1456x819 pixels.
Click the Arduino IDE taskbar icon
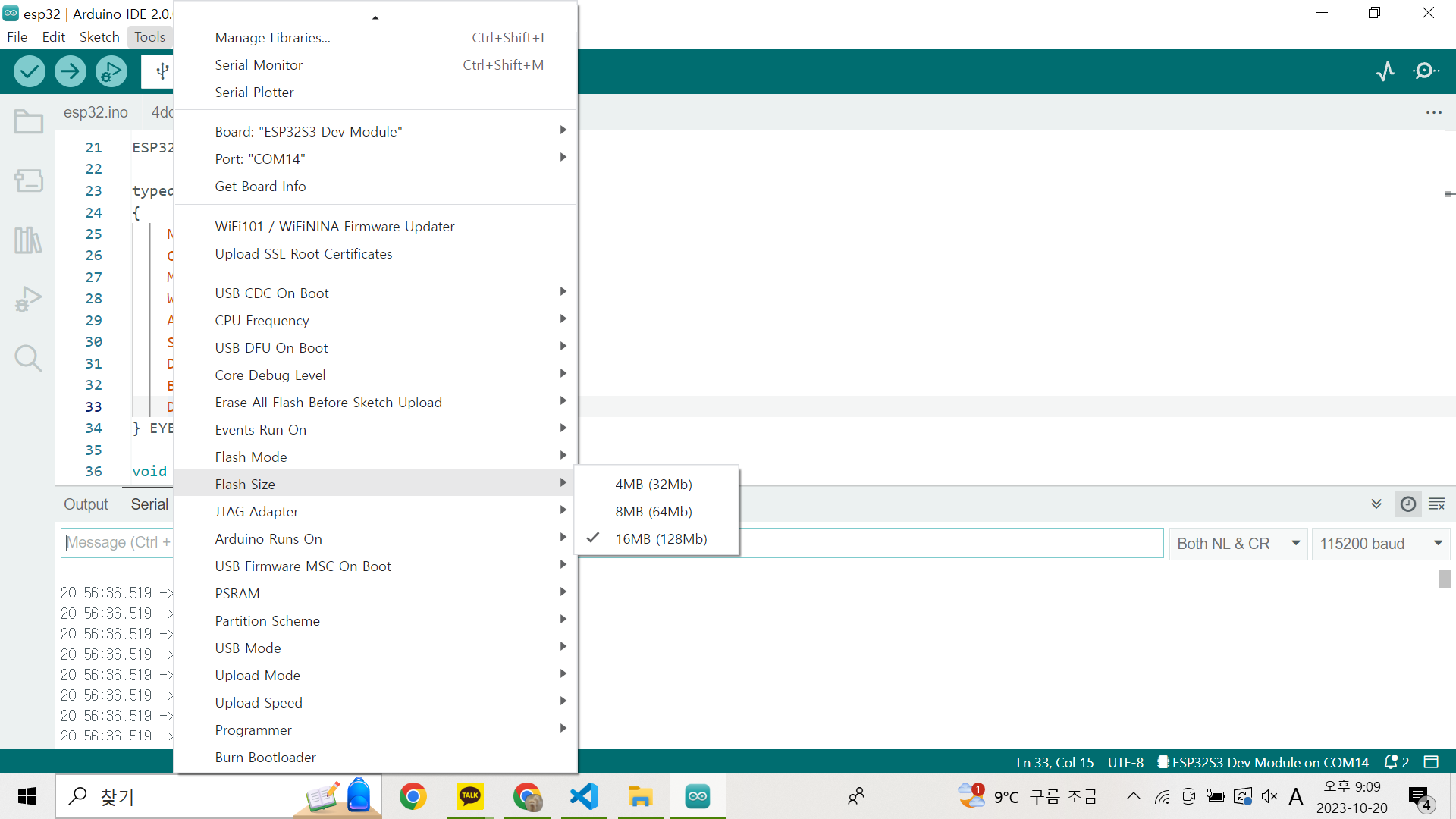(698, 796)
